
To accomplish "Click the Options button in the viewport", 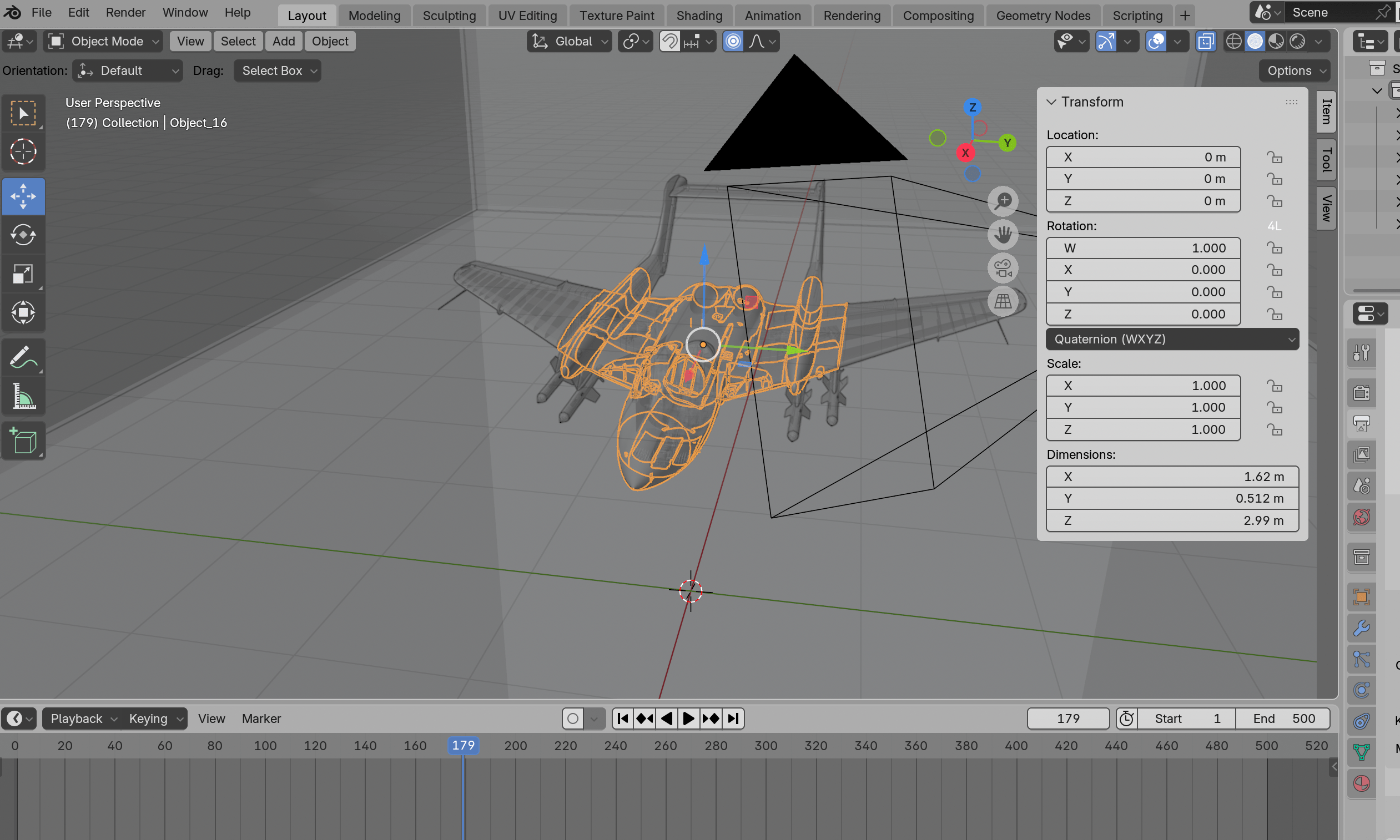I will [1295, 71].
